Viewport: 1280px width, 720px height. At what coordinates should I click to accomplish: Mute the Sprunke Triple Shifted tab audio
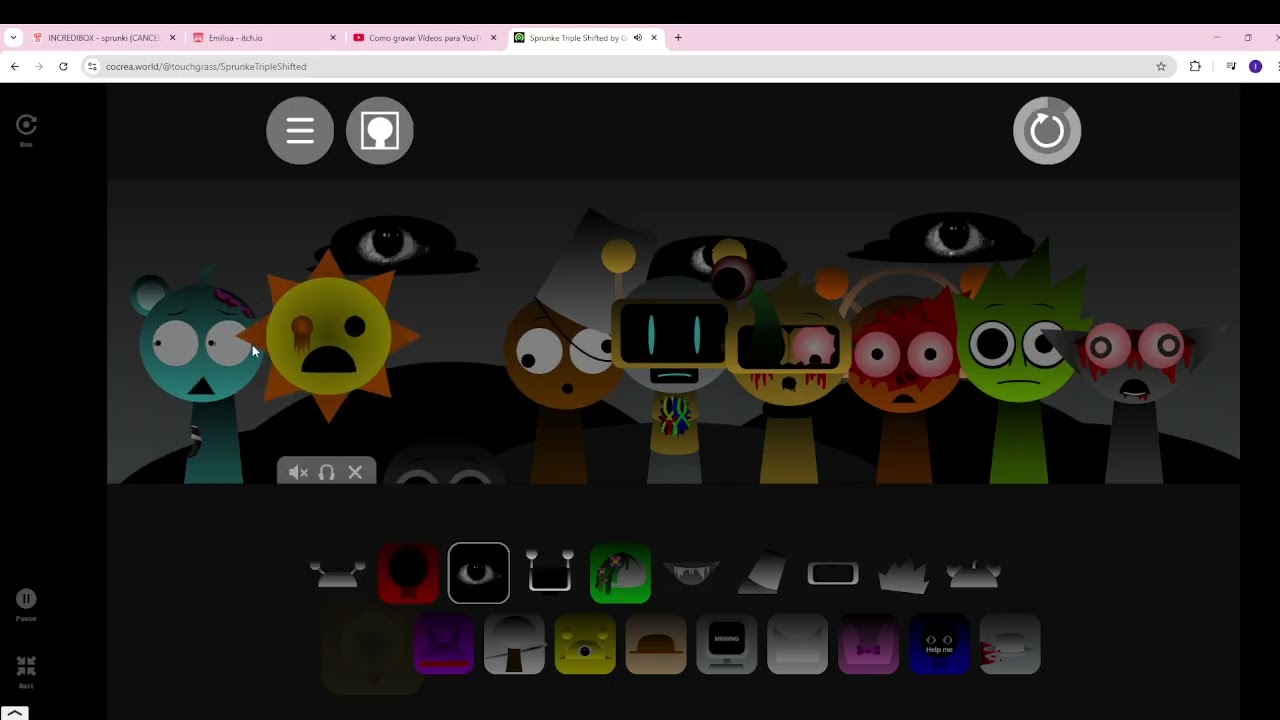pyautogui.click(x=638, y=38)
